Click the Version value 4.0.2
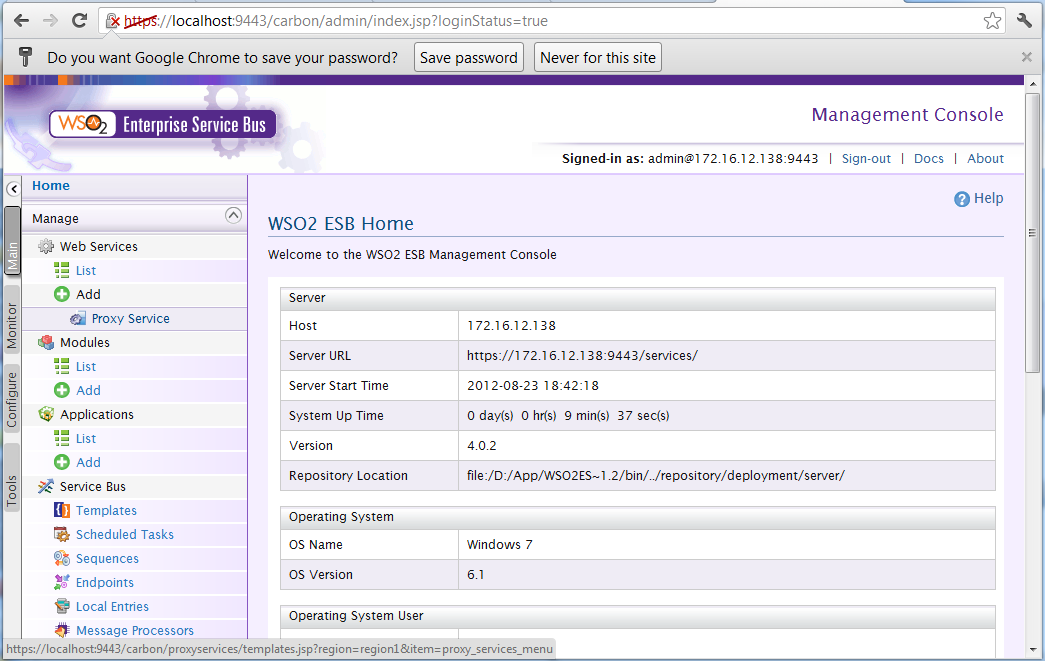This screenshot has width=1045, height=661. [x=481, y=446]
